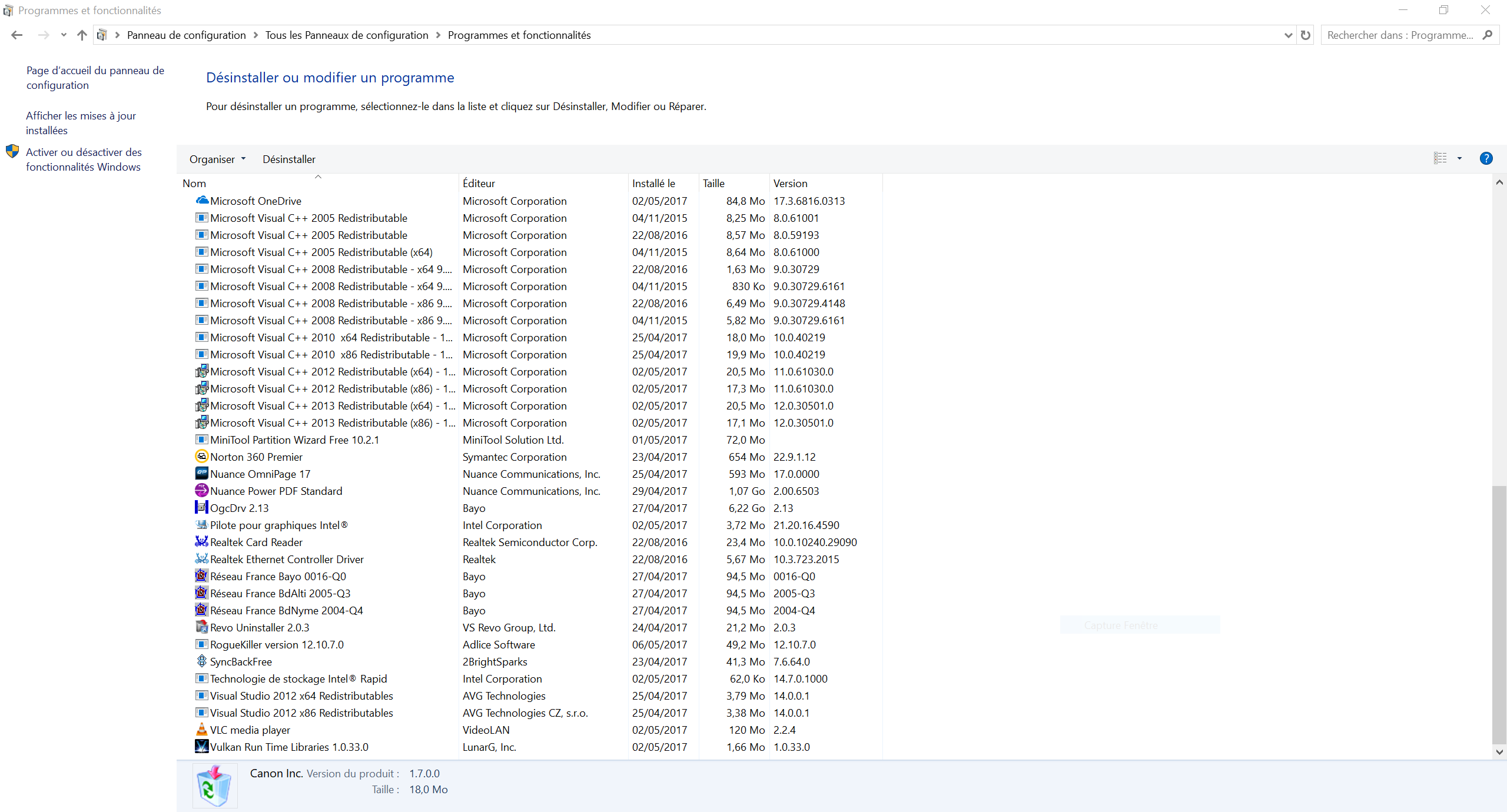This screenshot has height=812, width=1507.
Task: Sort the list by the Éditeur column
Action: pos(543,183)
